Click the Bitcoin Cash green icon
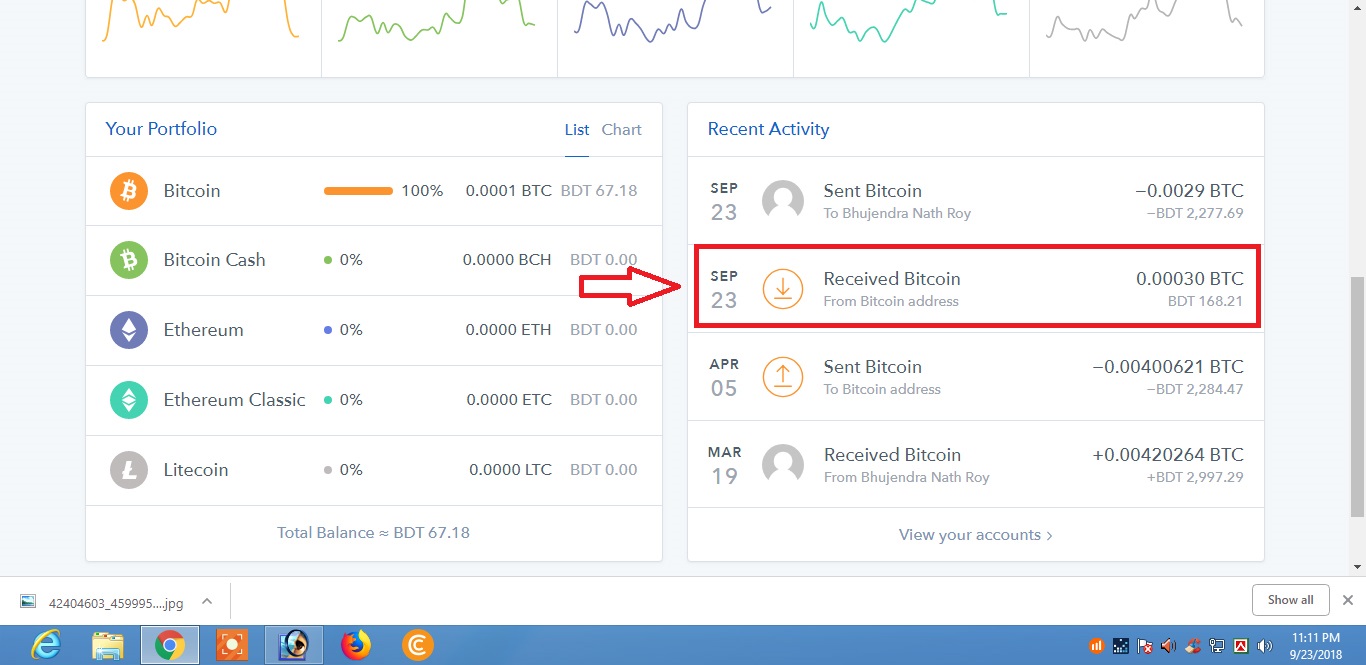The image size is (1366, 665). [x=129, y=260]
